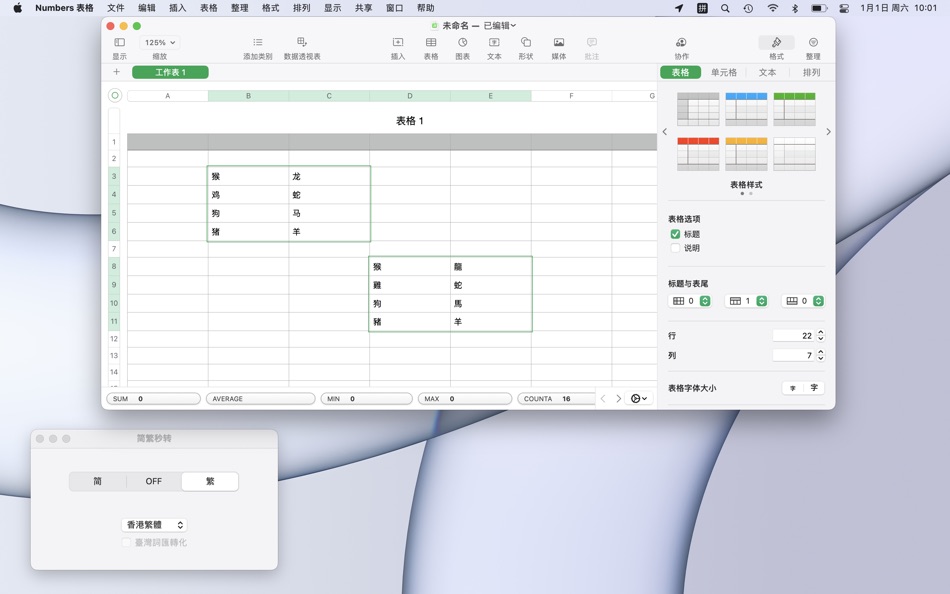Open the Apple menu
Viewport: 950px width, 594px height.
tap(18, 8)
